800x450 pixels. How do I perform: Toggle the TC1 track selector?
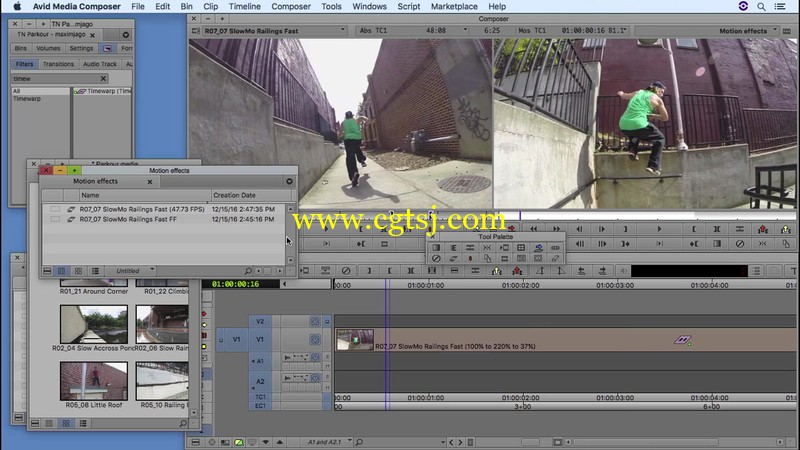pos(260,397)
